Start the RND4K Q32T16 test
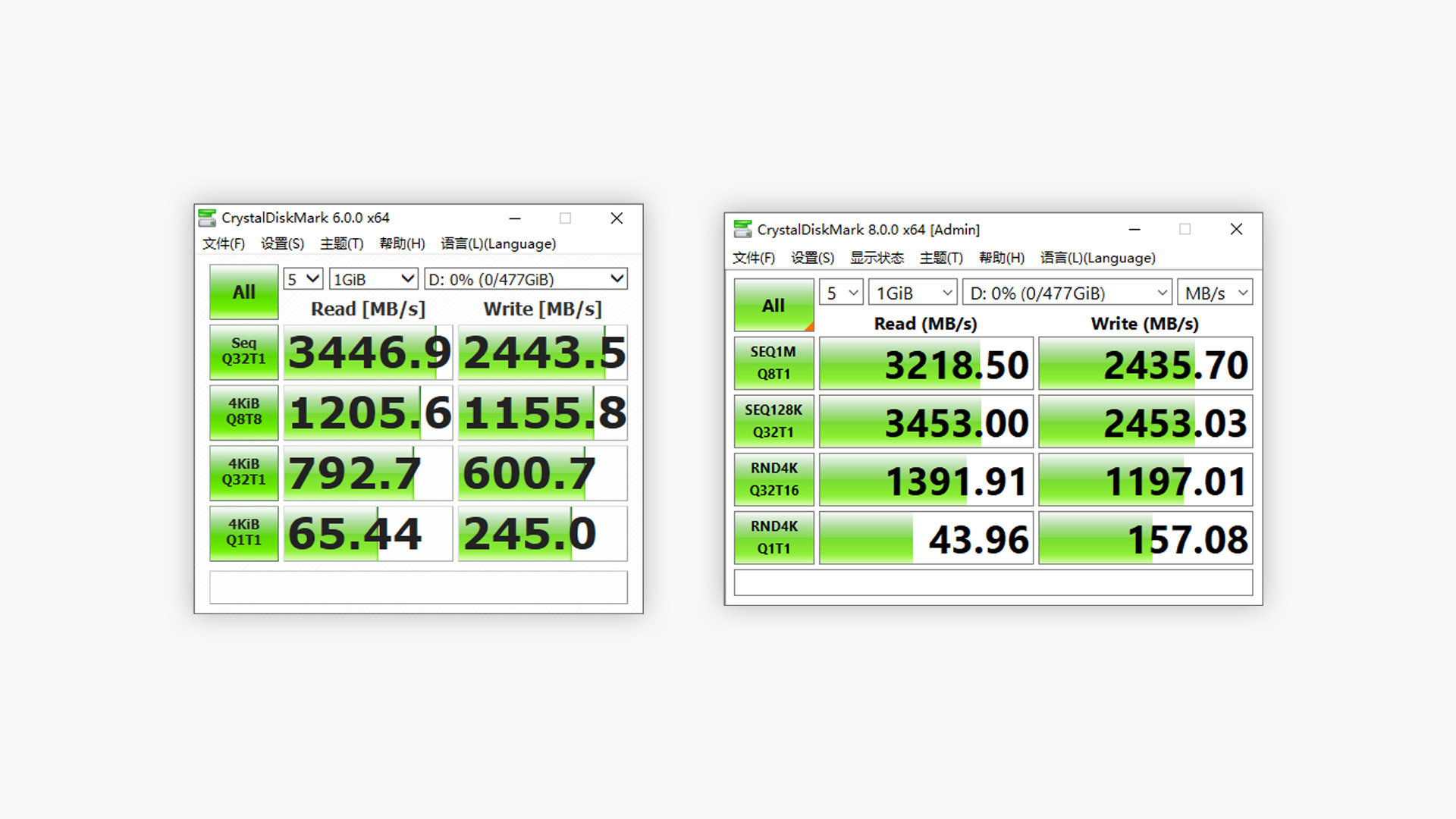 pyautogui.click(x=773, y=479)
